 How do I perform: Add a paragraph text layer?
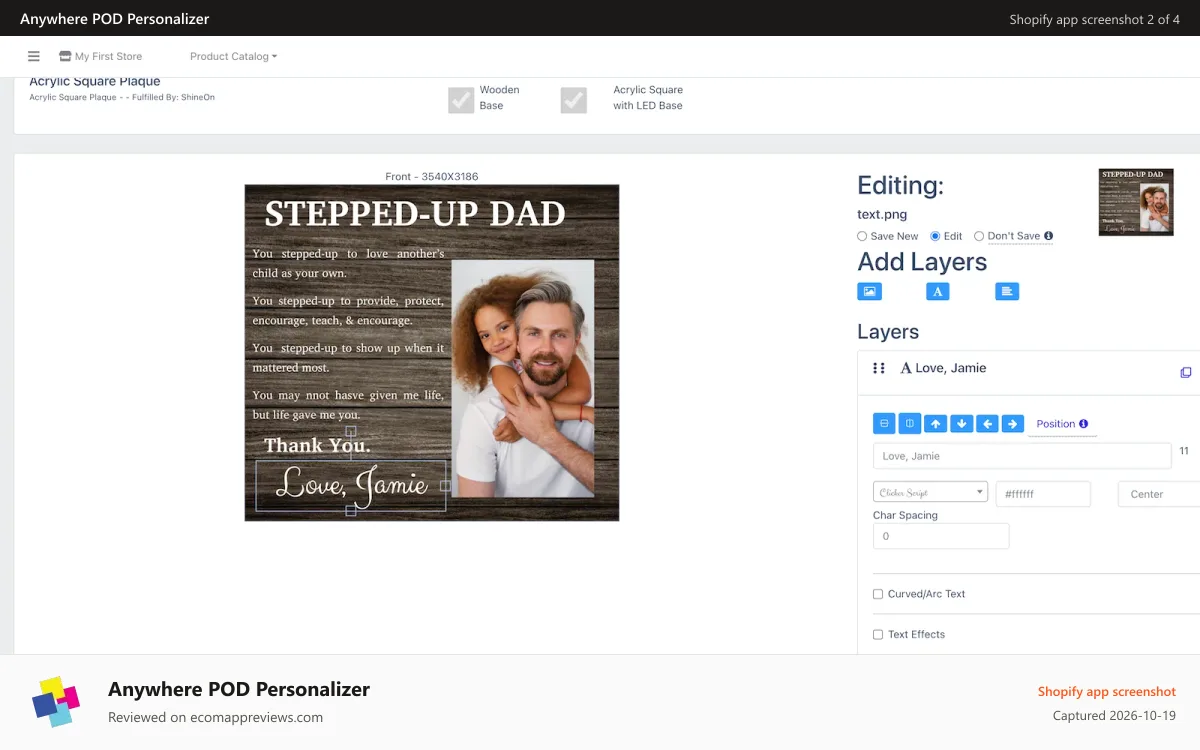(x=1007, y=291)
